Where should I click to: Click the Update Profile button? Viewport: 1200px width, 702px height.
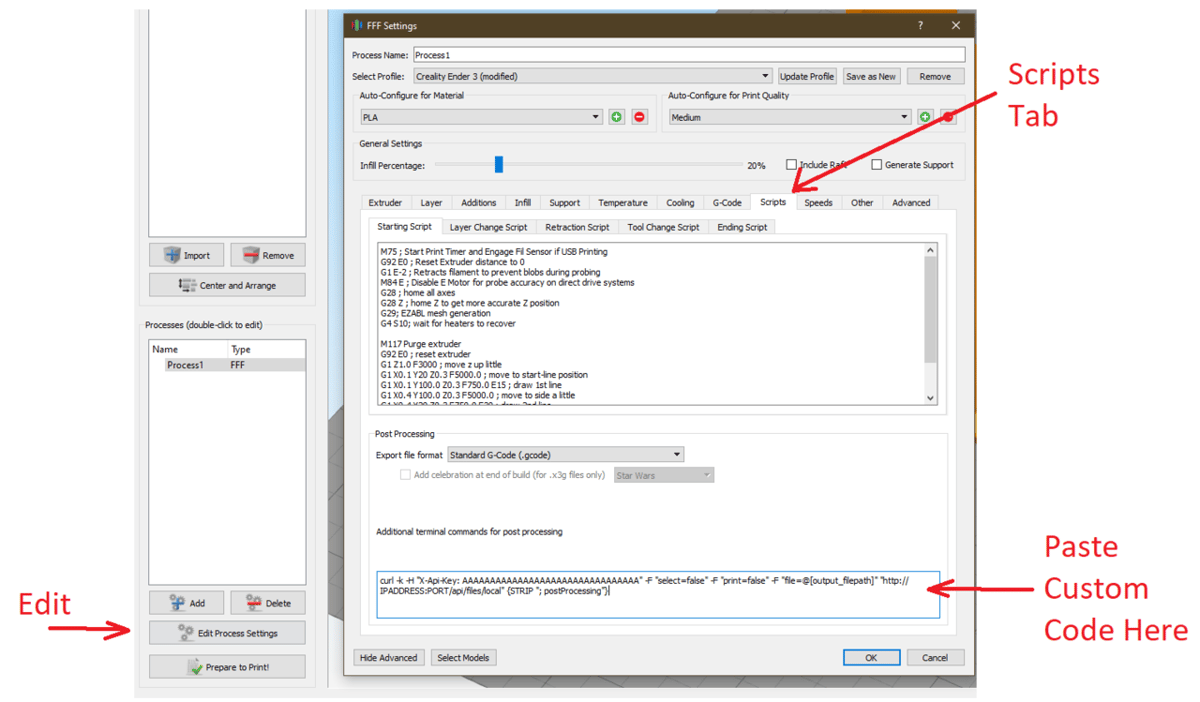point(807,76)
